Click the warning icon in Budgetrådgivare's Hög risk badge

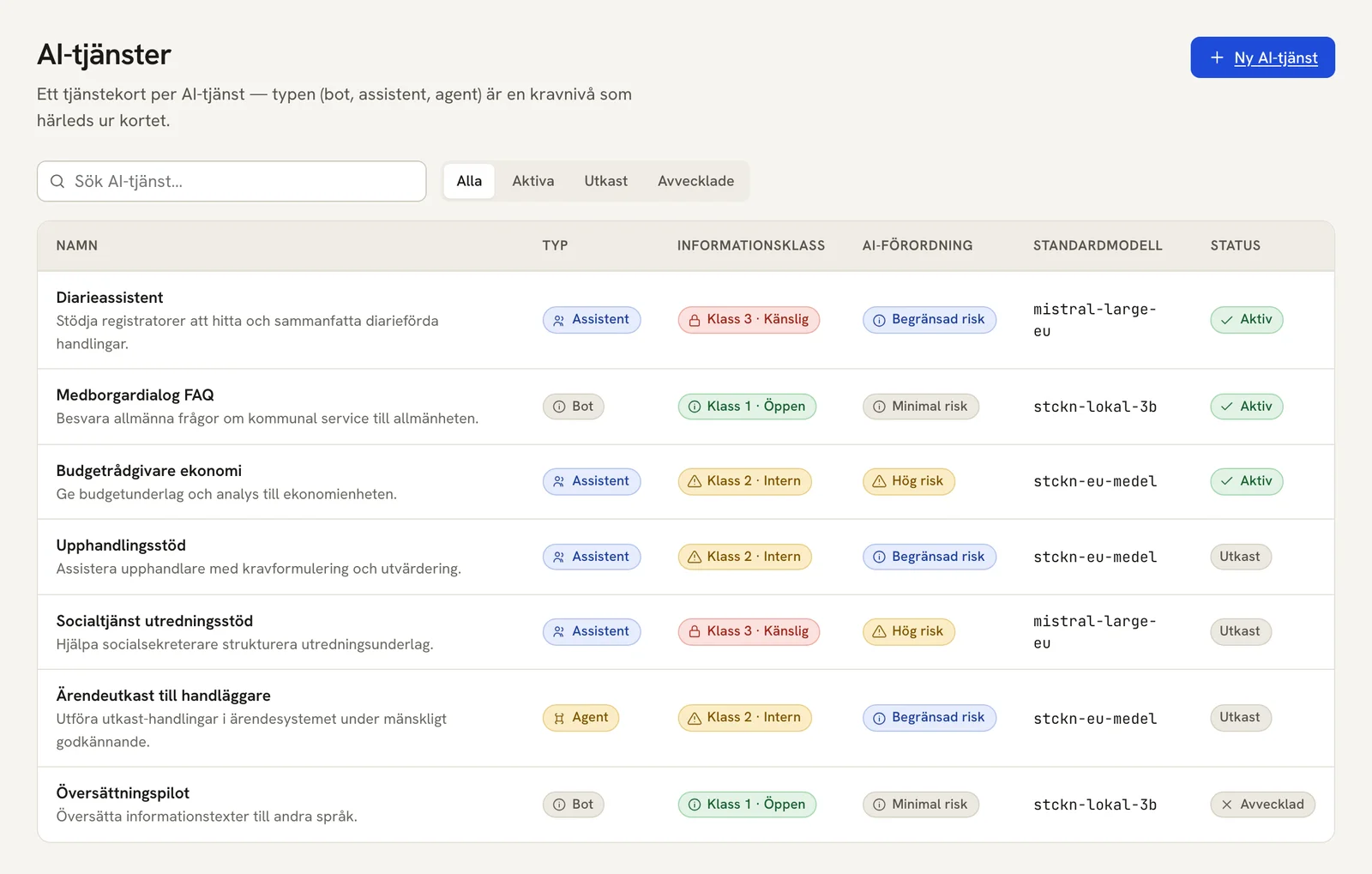[879, 481]
